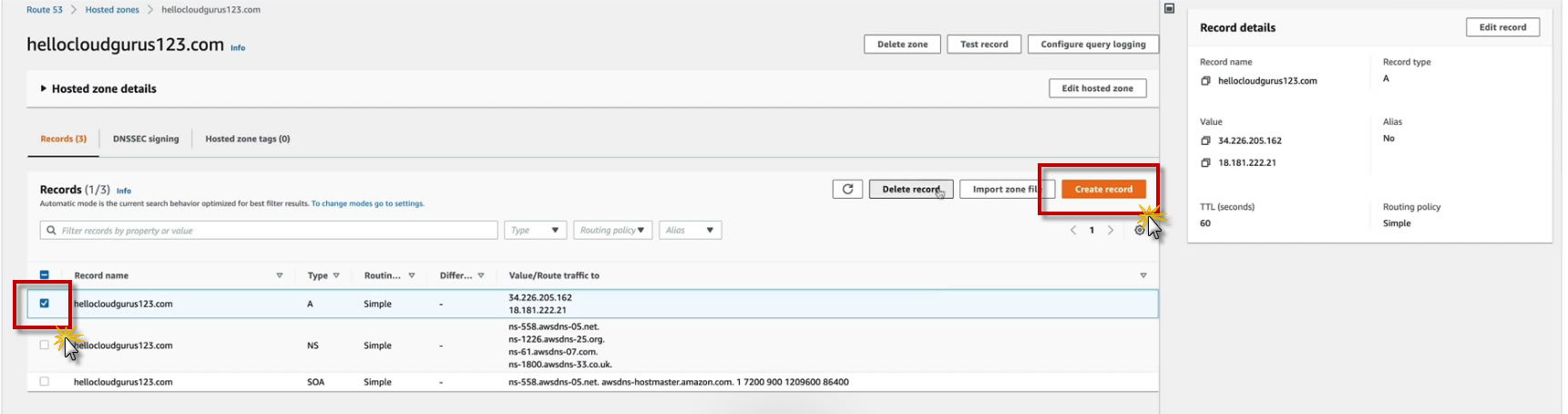The image size is (1568, 414).
Task: Focus the filter records search field
Action: pos(269,230)
